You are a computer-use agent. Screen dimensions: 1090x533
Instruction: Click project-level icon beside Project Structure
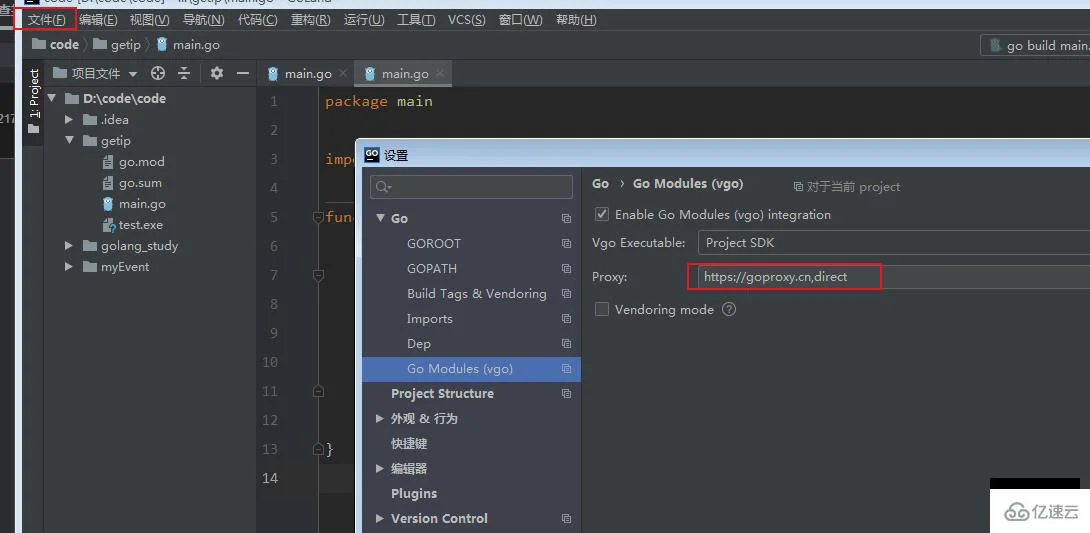(567, 393)
